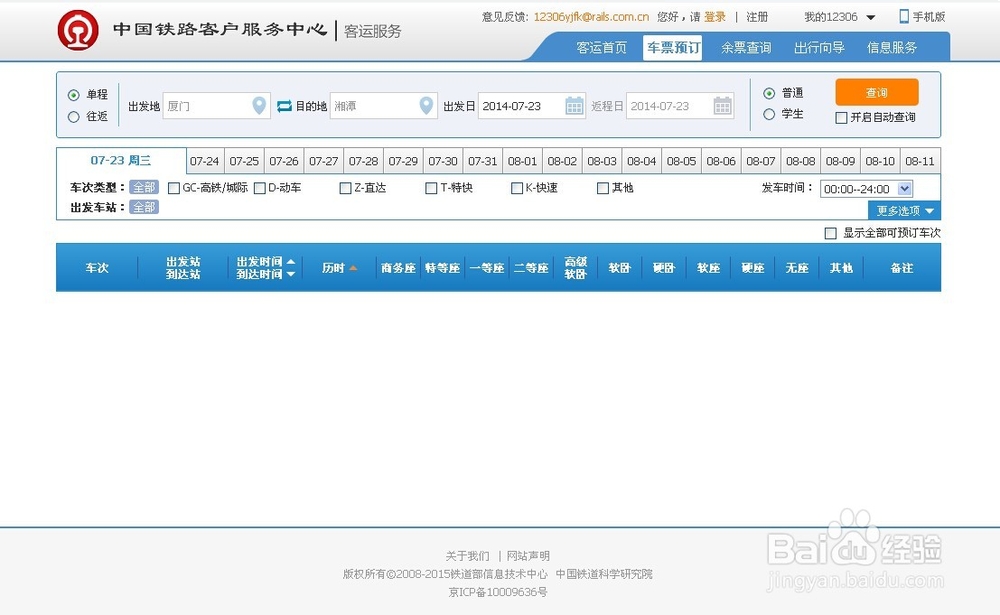Screen dimensions: 1000x615
Task: Switch to 08-11 date tab
Action: point(920,161)
